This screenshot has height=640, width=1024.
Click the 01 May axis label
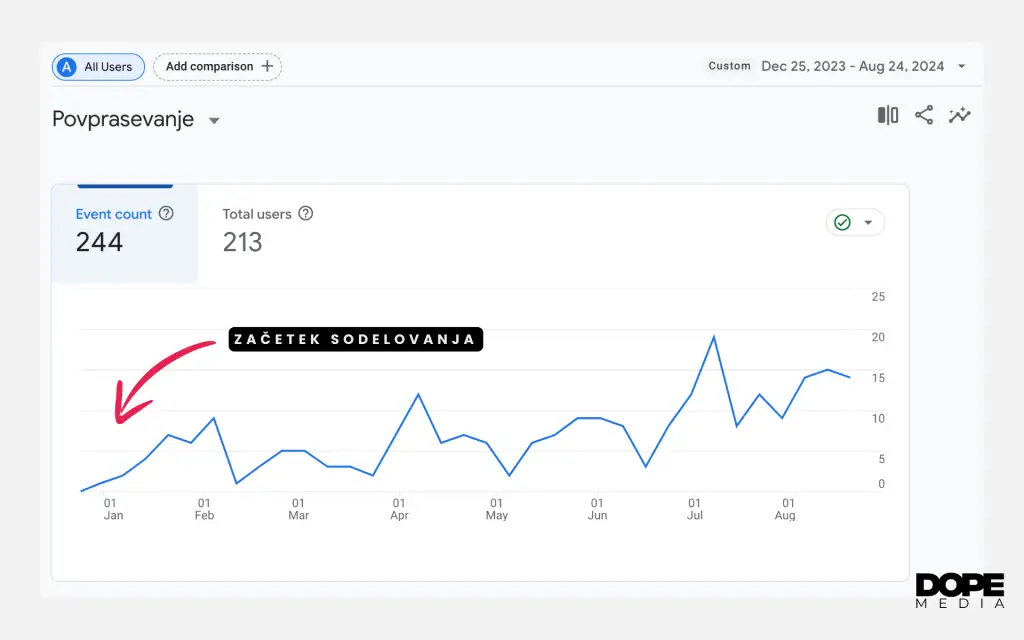496,509
